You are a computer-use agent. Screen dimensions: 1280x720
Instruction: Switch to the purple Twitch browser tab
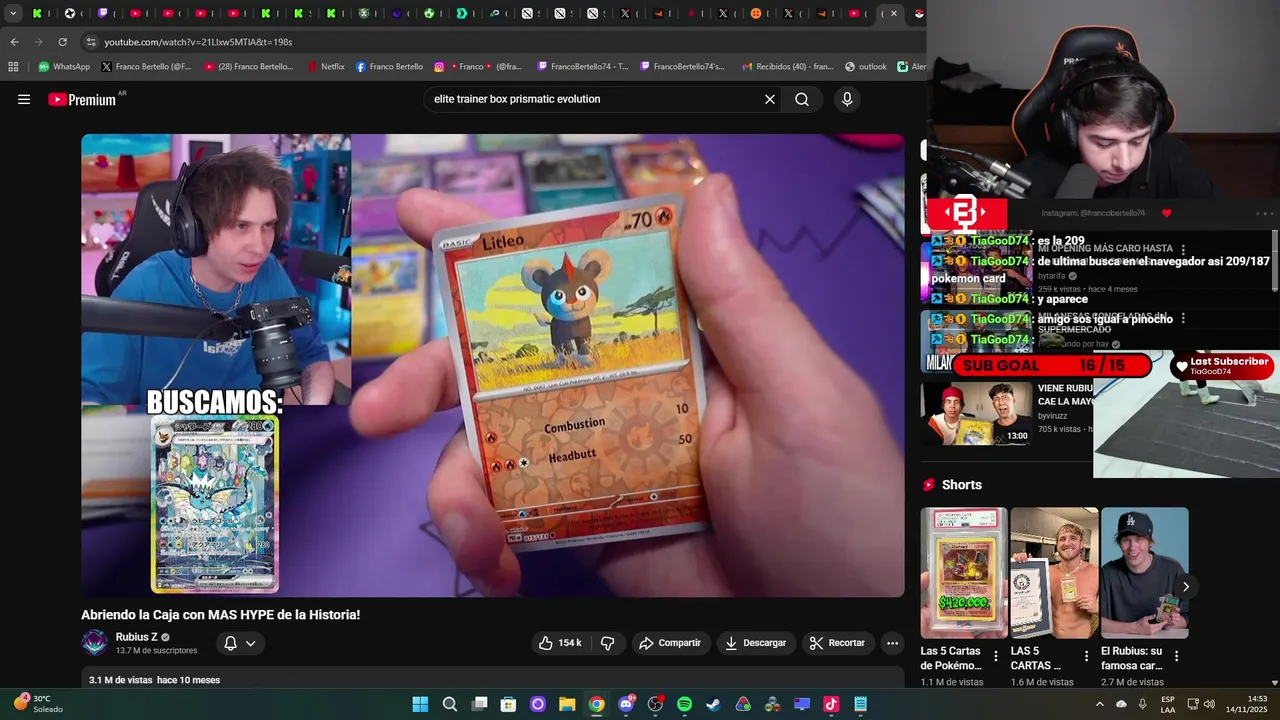tap(103, 13)
